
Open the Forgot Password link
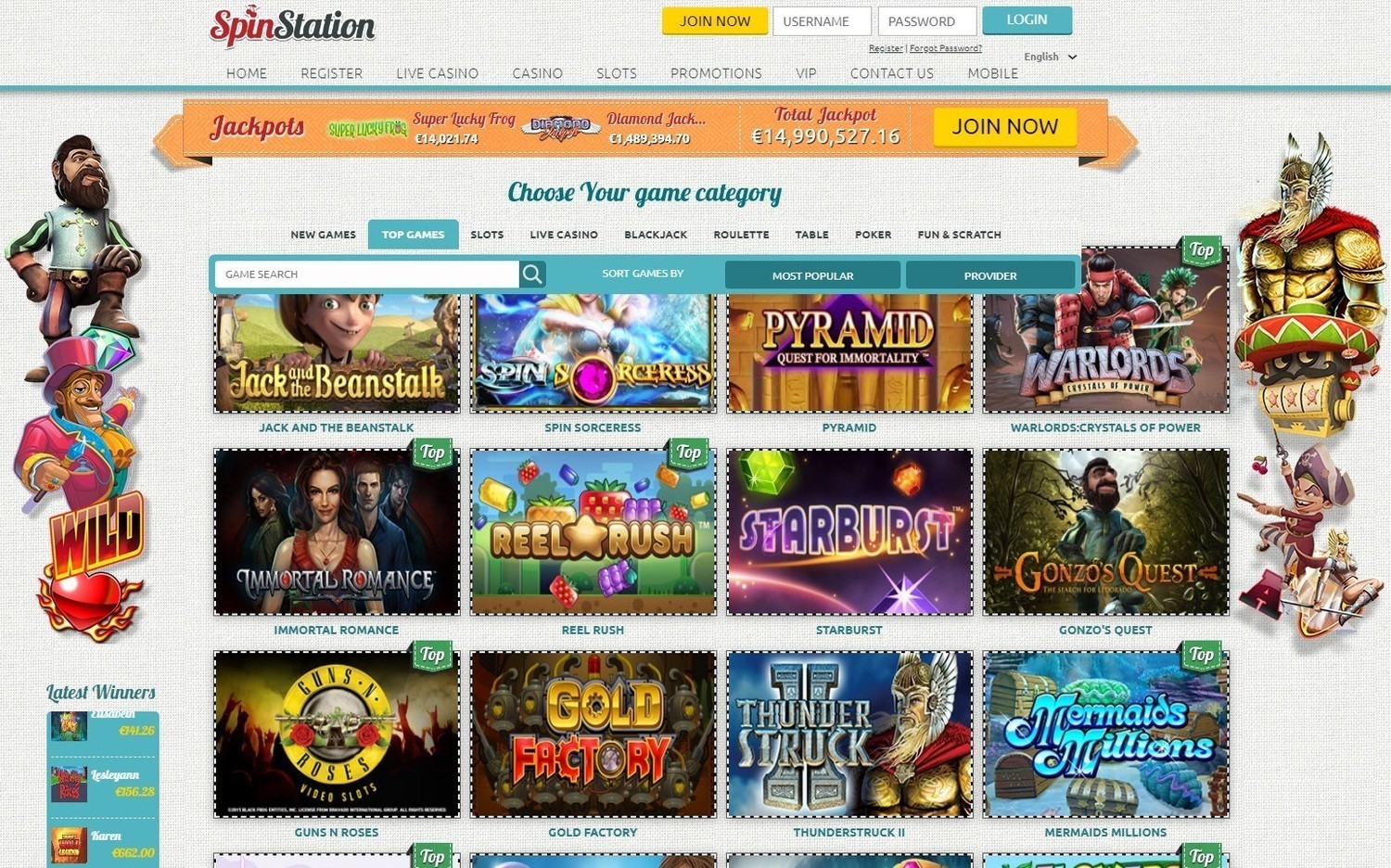point(945,48)
